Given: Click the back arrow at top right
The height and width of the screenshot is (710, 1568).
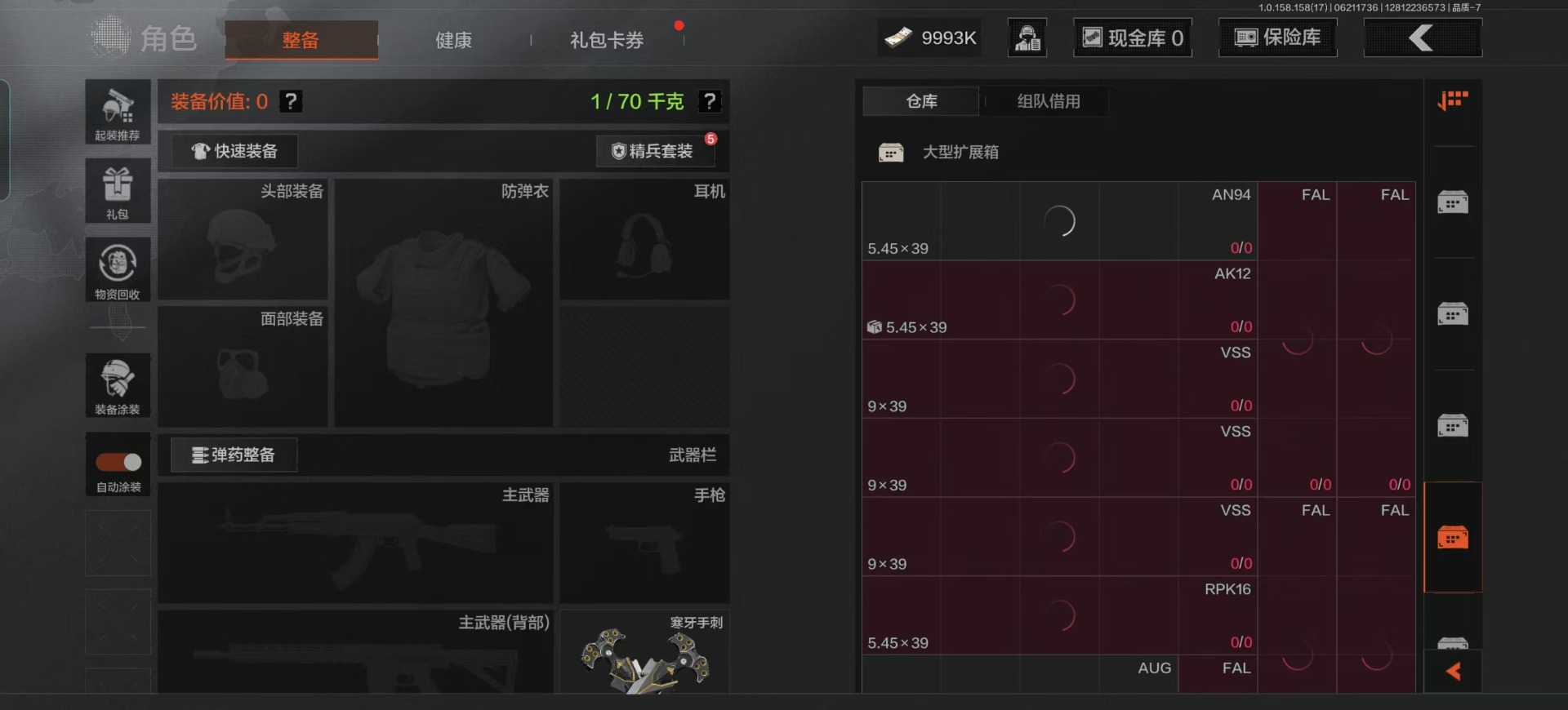Looking at the screenshot, I should (x=1423, y=38).
